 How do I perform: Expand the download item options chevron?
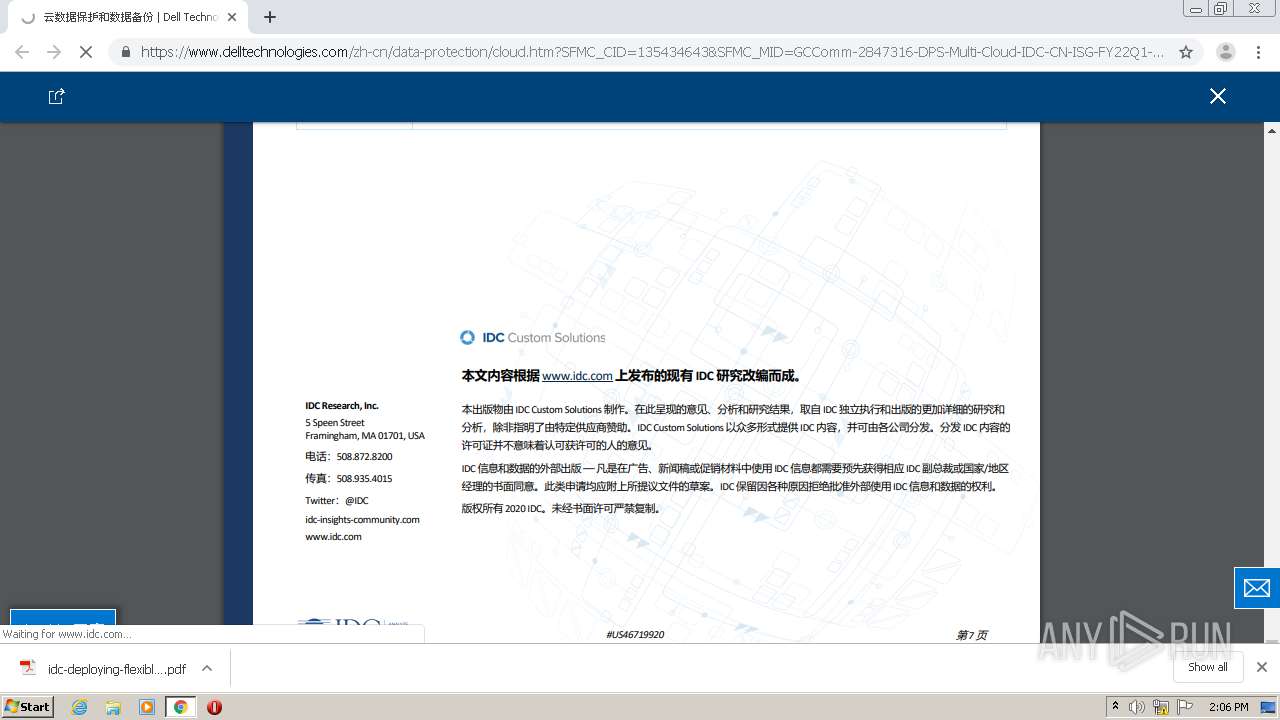pos(207,668)
